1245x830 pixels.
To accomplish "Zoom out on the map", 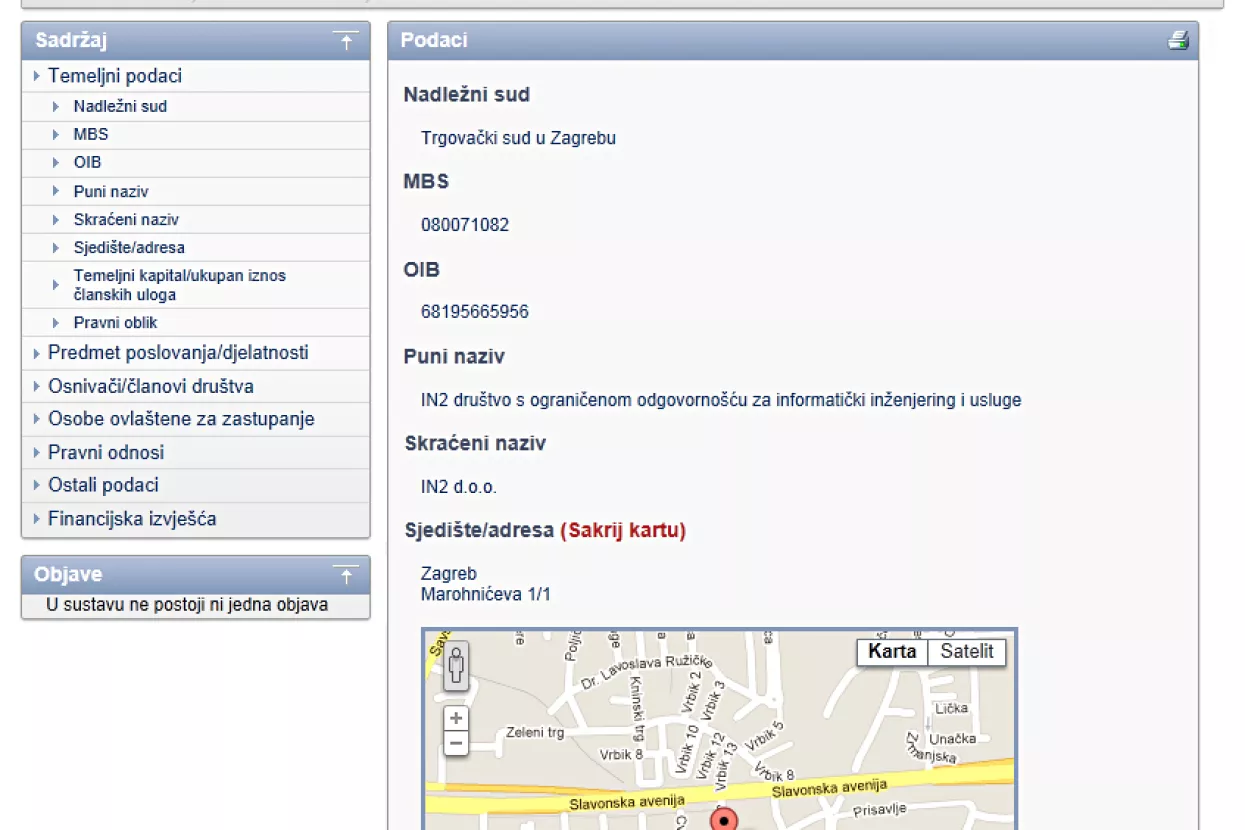I will tap(456, 743).
